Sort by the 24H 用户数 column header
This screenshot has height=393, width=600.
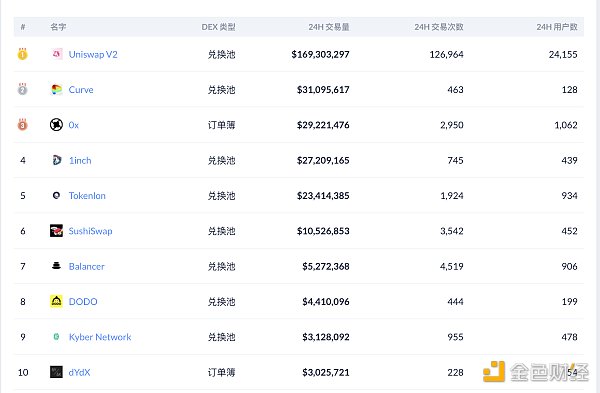[x=557, y=27]
